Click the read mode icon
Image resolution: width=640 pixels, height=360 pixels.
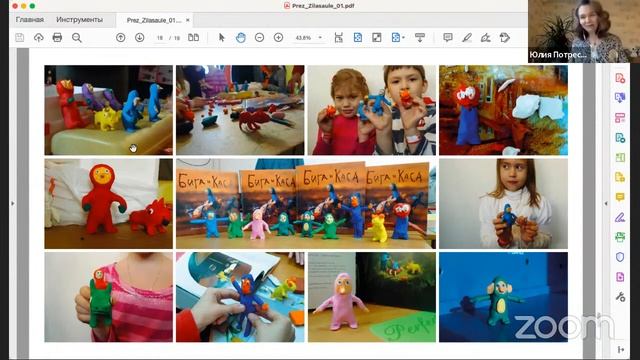coord(420,38)
